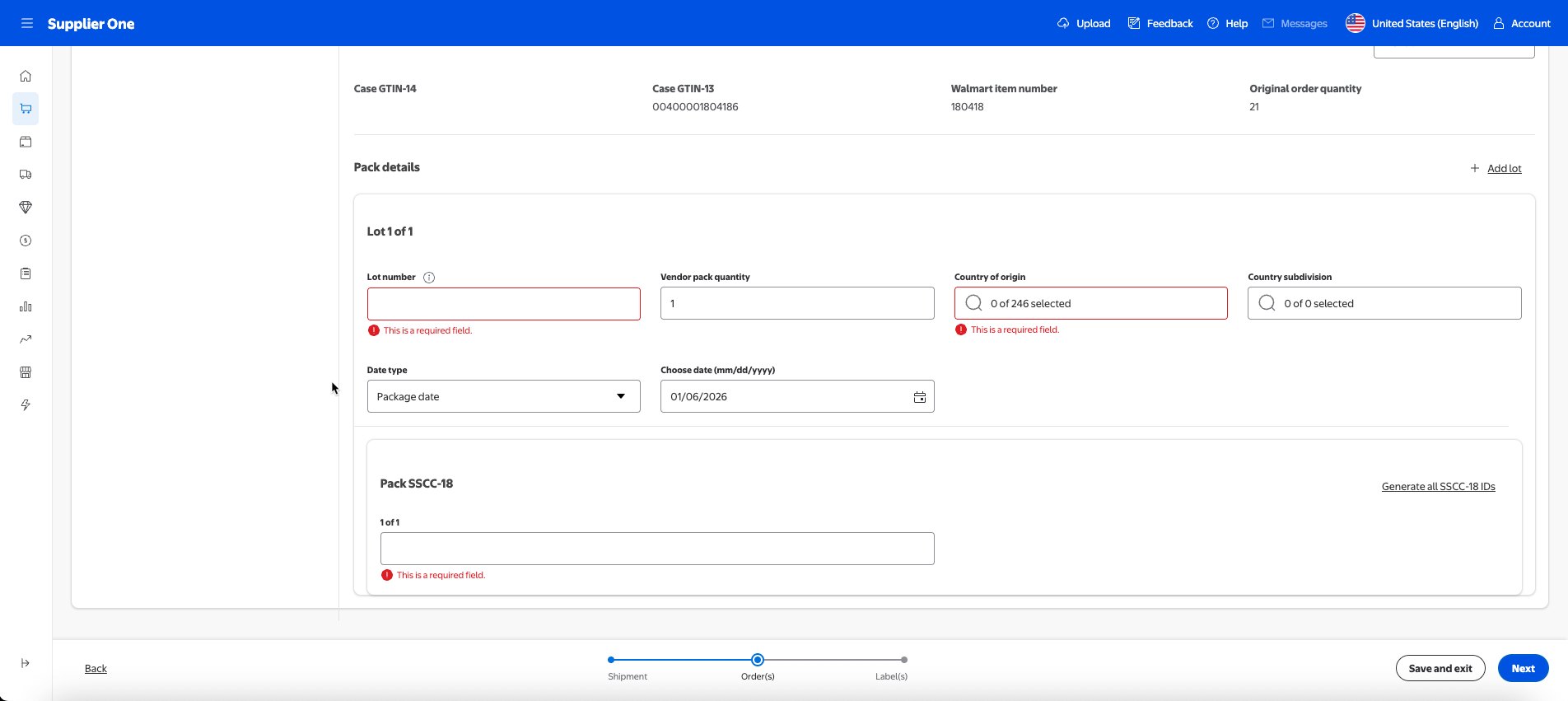Expand the sidebar with the arrow icon
The height and width of the screenshot is (701, 1568).
click(x=26, y=663)
